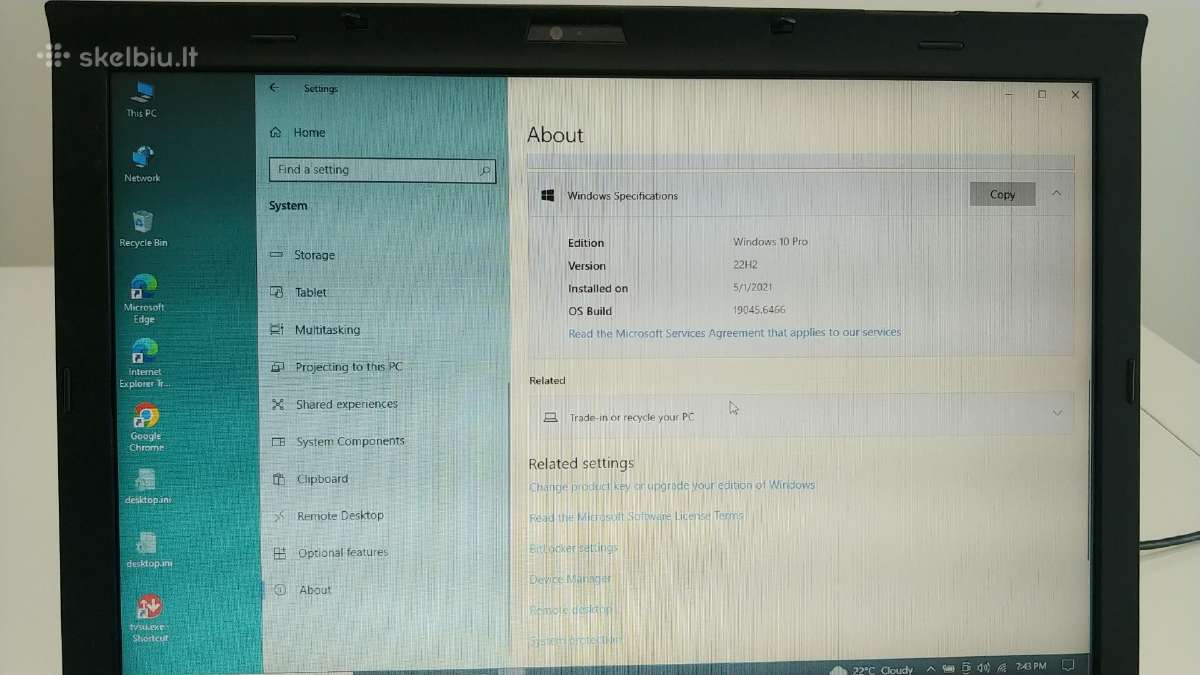1200x675 pixels.
Task: Click the Optional features icon
Action: pyautogui.click(x=280, y=553)
